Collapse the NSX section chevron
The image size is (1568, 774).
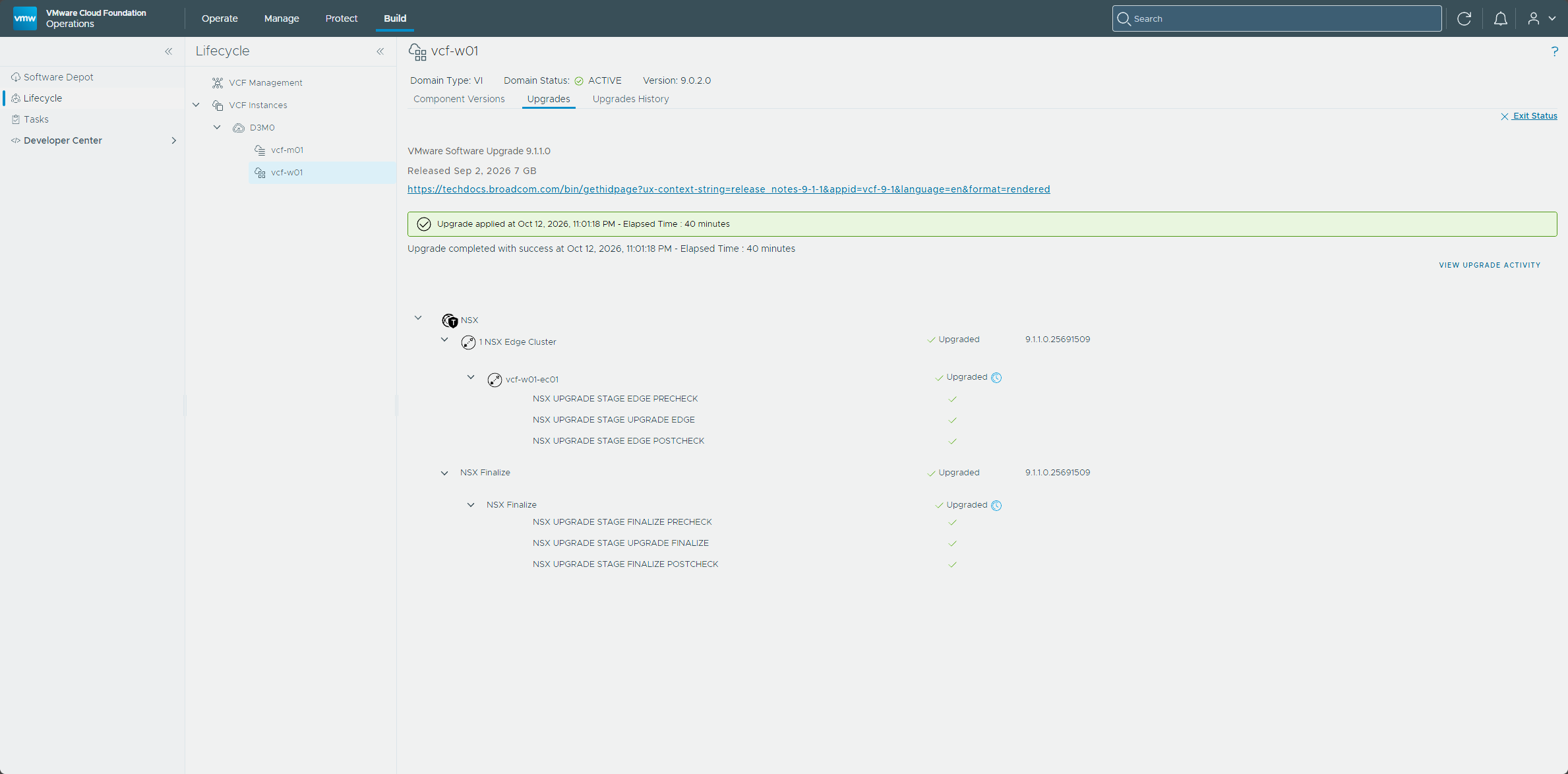[x=418, y=318]
